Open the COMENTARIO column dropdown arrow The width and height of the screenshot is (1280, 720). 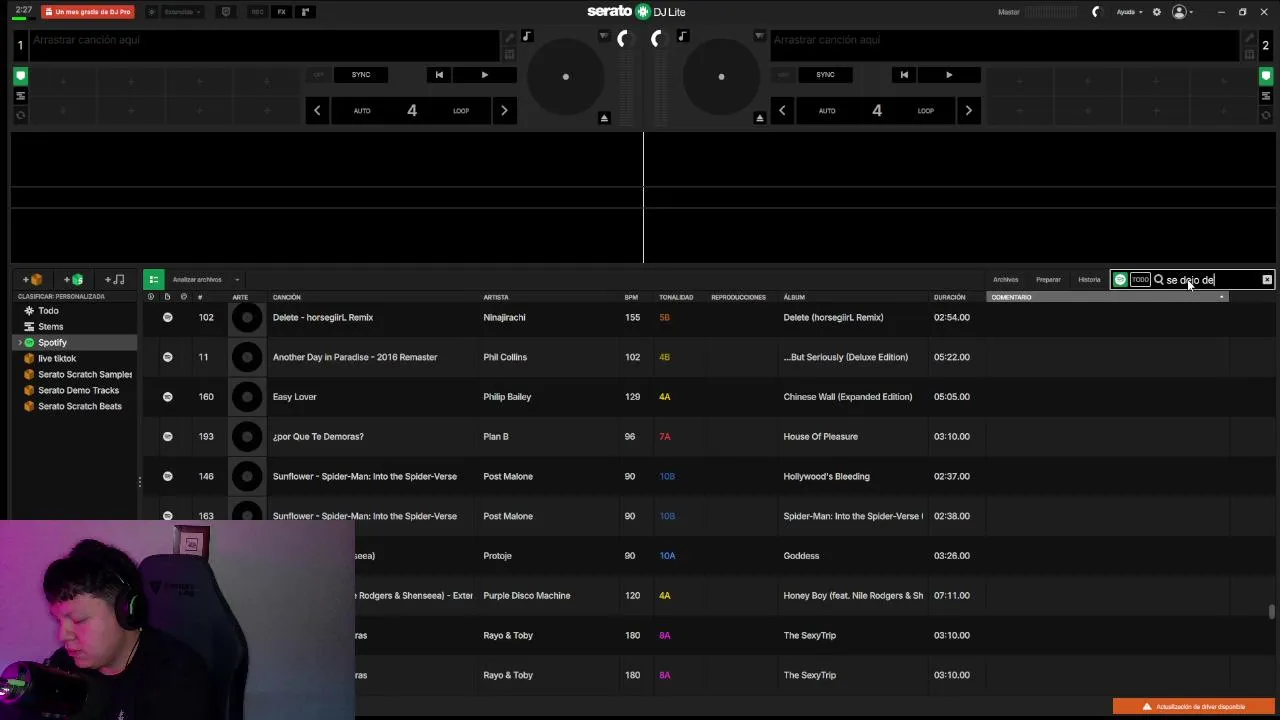(x=1221, y=297)
